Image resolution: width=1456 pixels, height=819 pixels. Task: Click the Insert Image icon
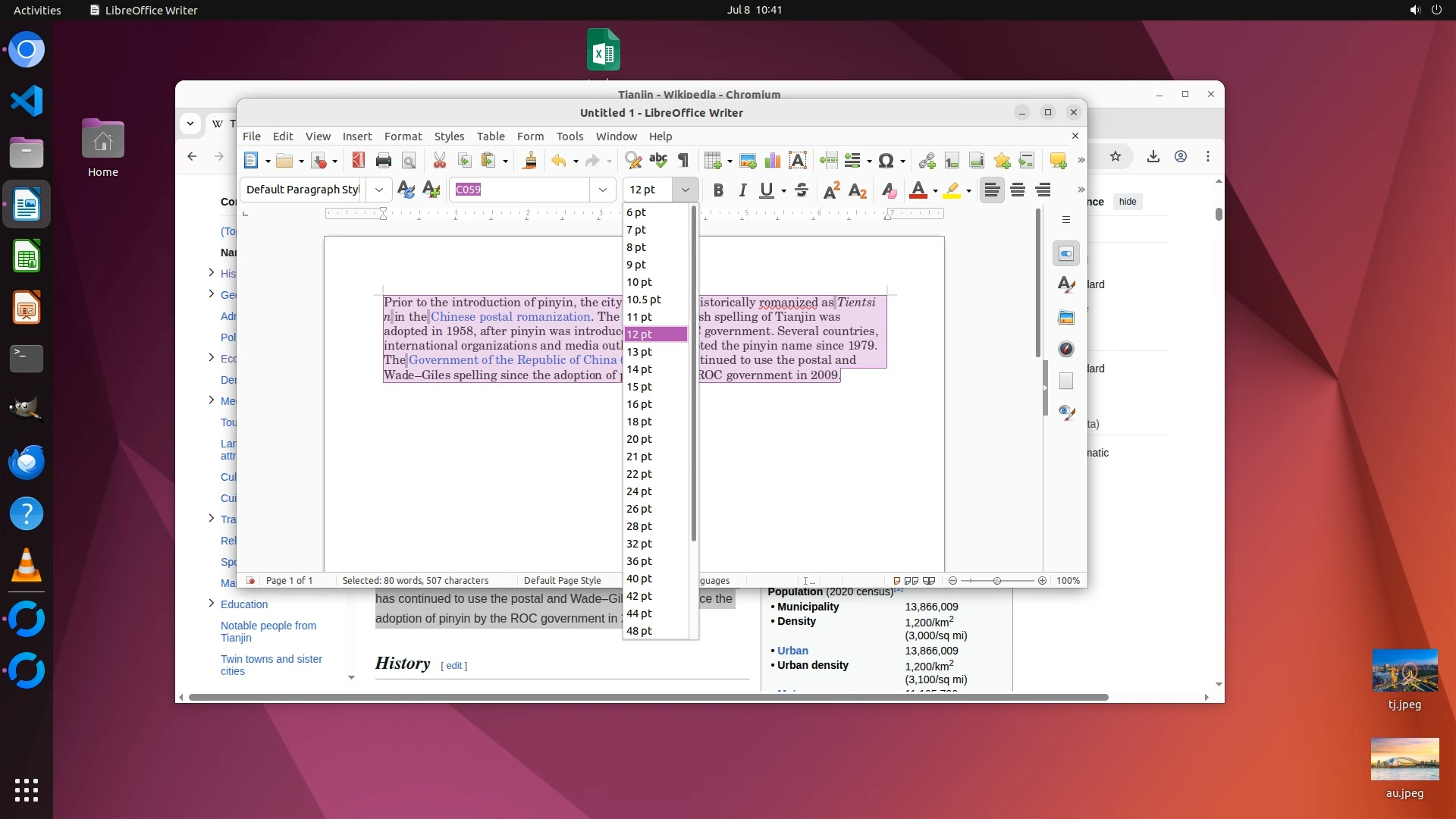pyautogui.click(x=748, y=160)
